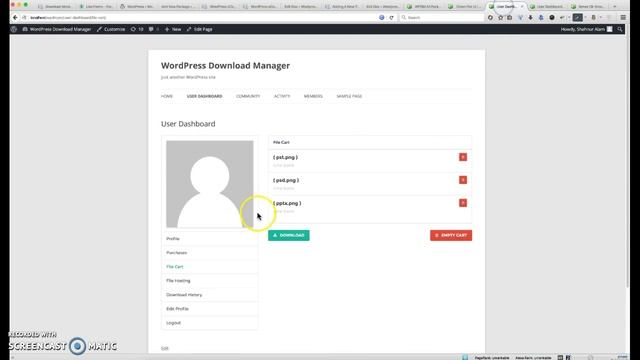Screen dimensions: 640x360
Task: Click the user profile avatar placeholder image
Action: click(209, 184)
